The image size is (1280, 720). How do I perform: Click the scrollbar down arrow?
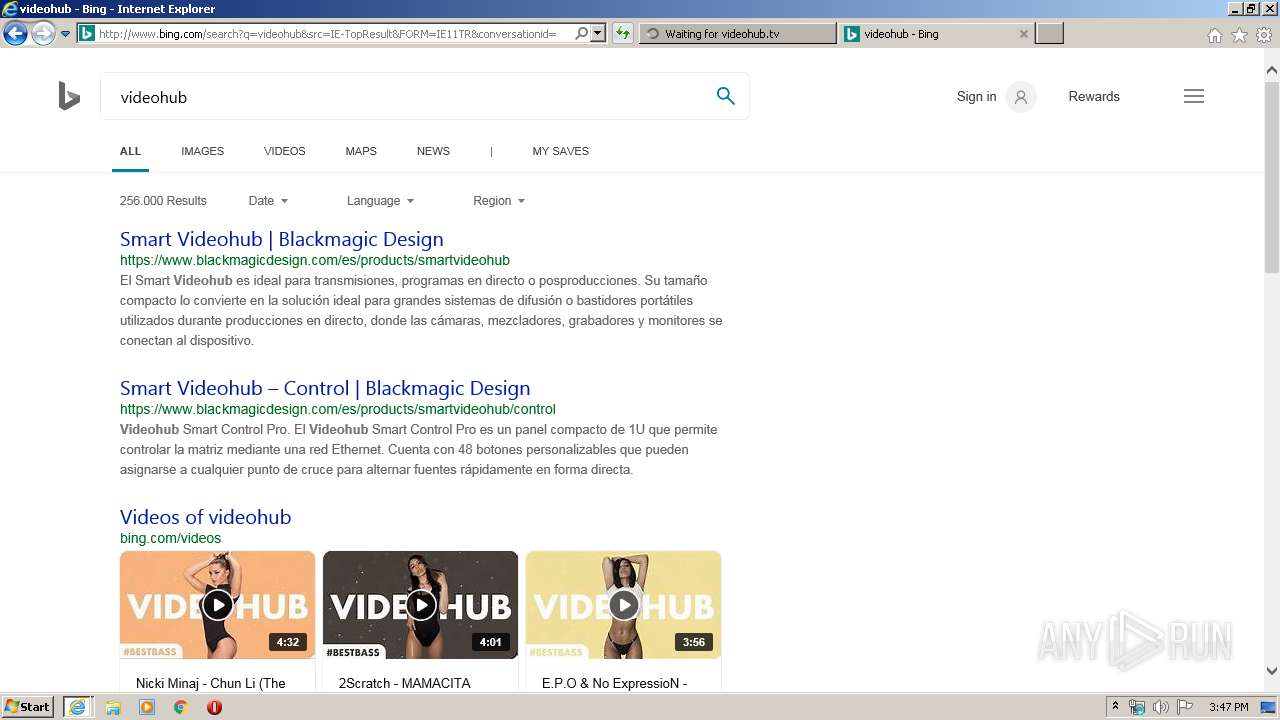tap(1272, 671)
